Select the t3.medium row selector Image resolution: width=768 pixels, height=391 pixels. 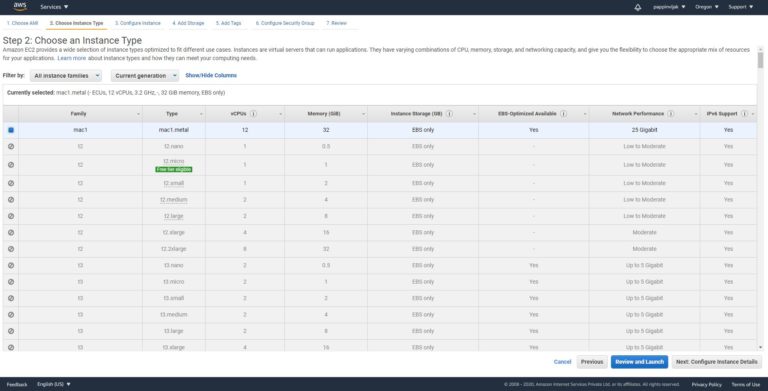[x=11, y=315]
